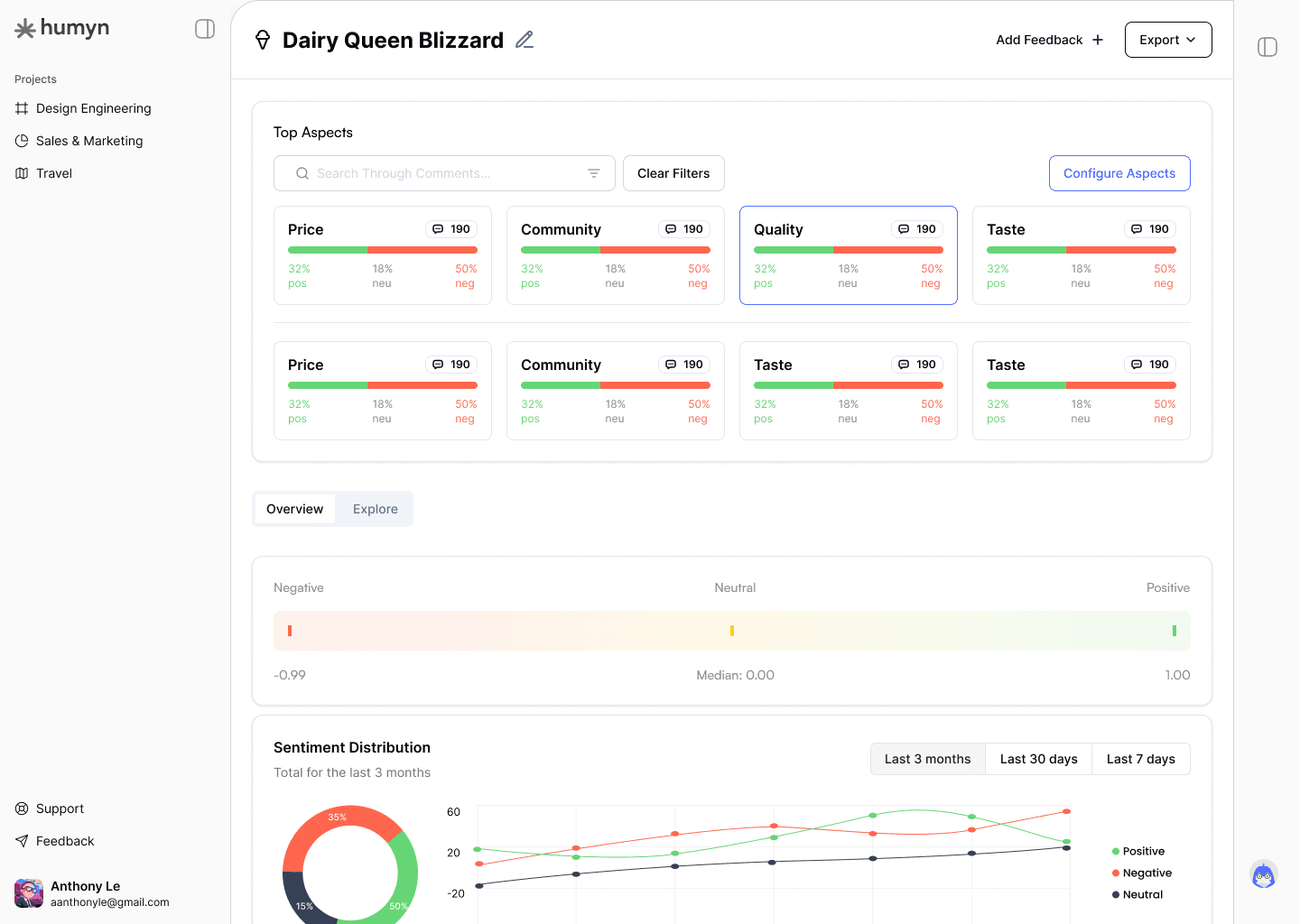The image size is (1300, 924).
Task: Switch to the Overview tab
Action: coord(294,509)
